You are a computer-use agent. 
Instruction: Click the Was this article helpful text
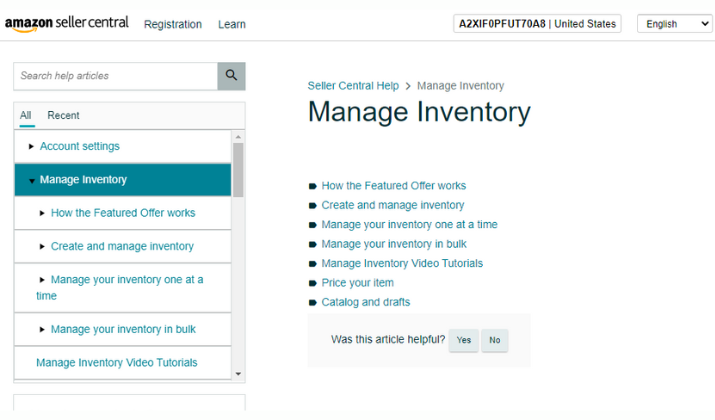coord(388,339)
